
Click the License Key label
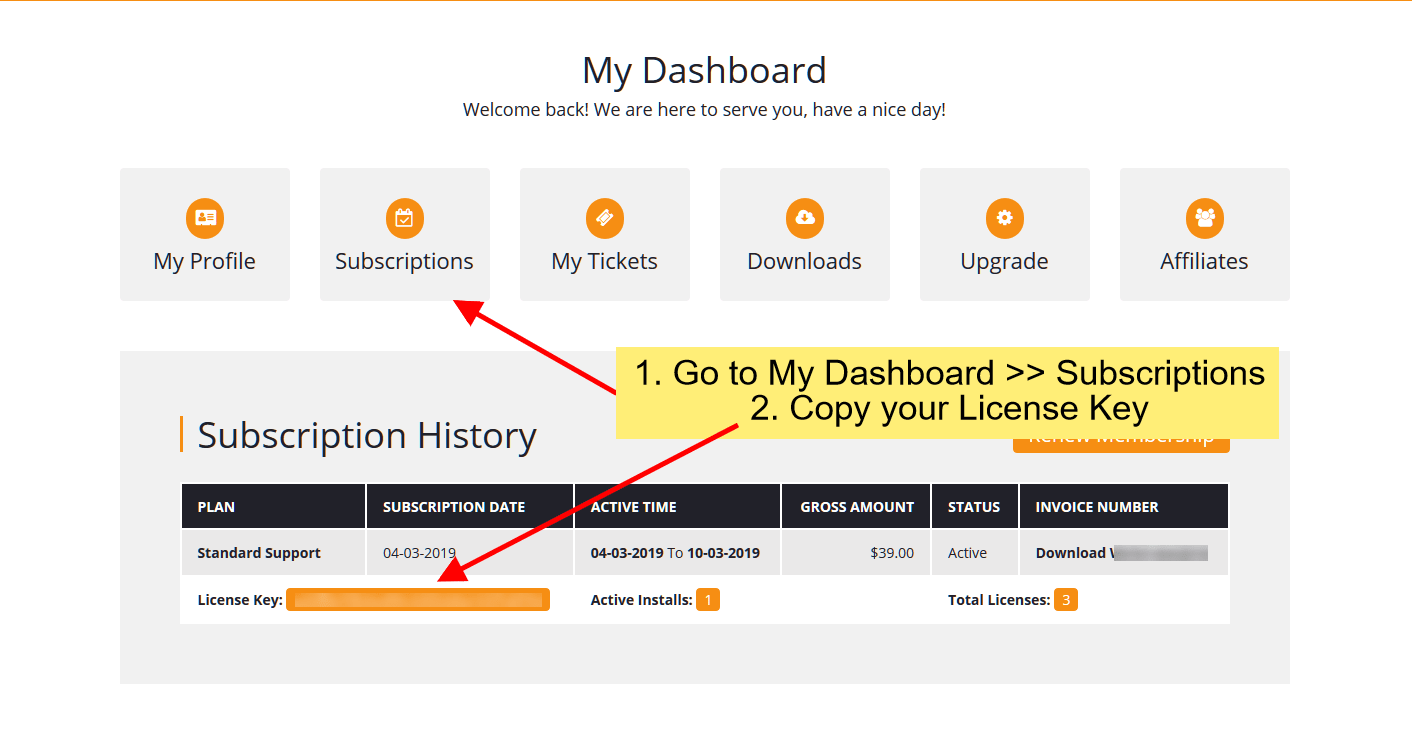(x=240, y=600)
